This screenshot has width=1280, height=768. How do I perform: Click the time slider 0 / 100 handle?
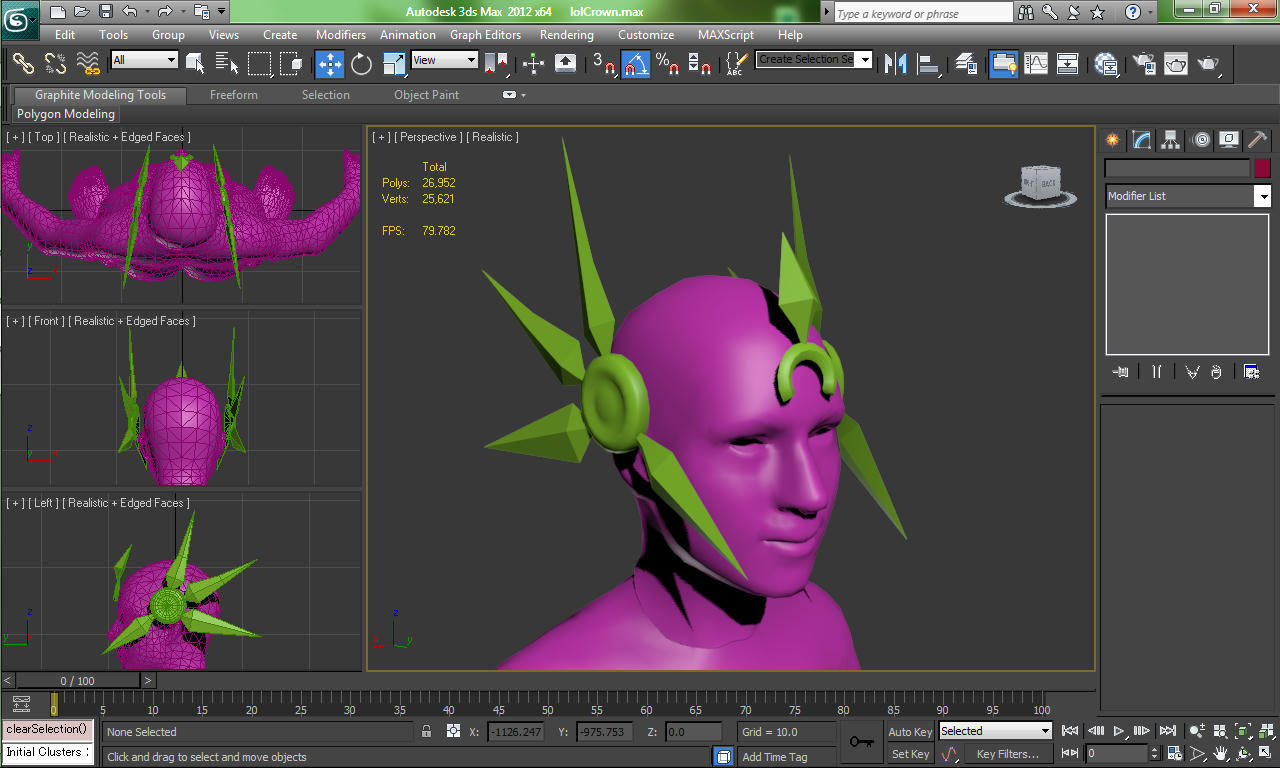78,681
